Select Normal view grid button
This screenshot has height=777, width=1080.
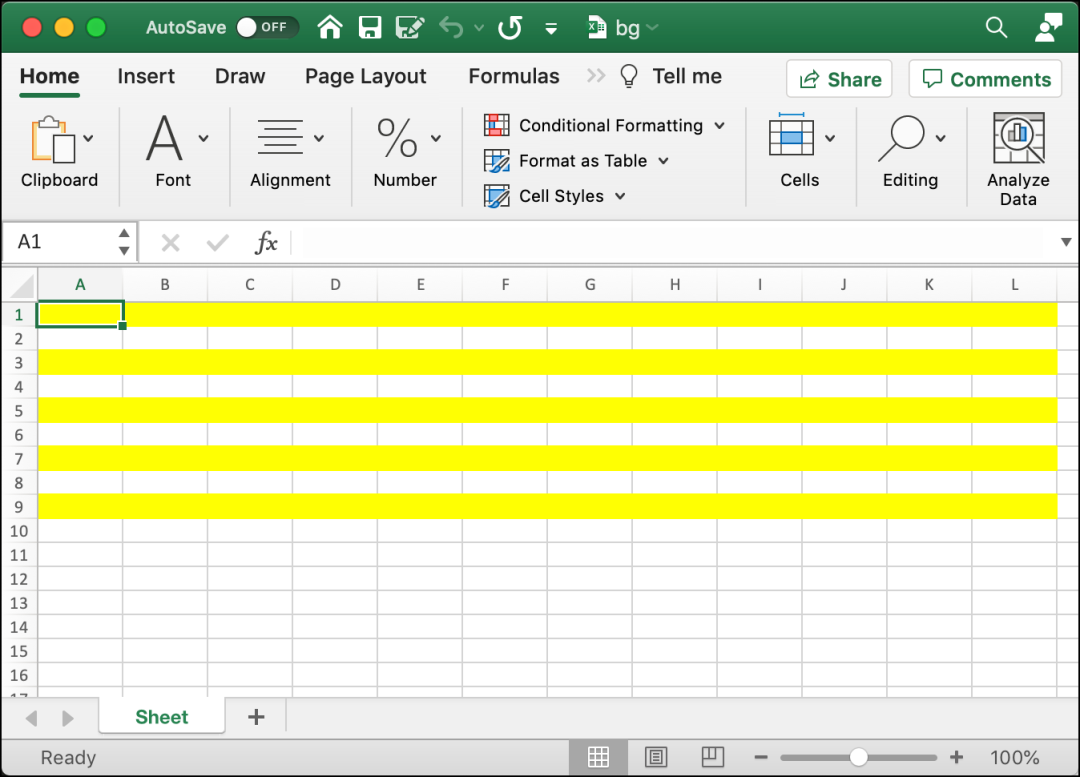[x=598, y=758]
